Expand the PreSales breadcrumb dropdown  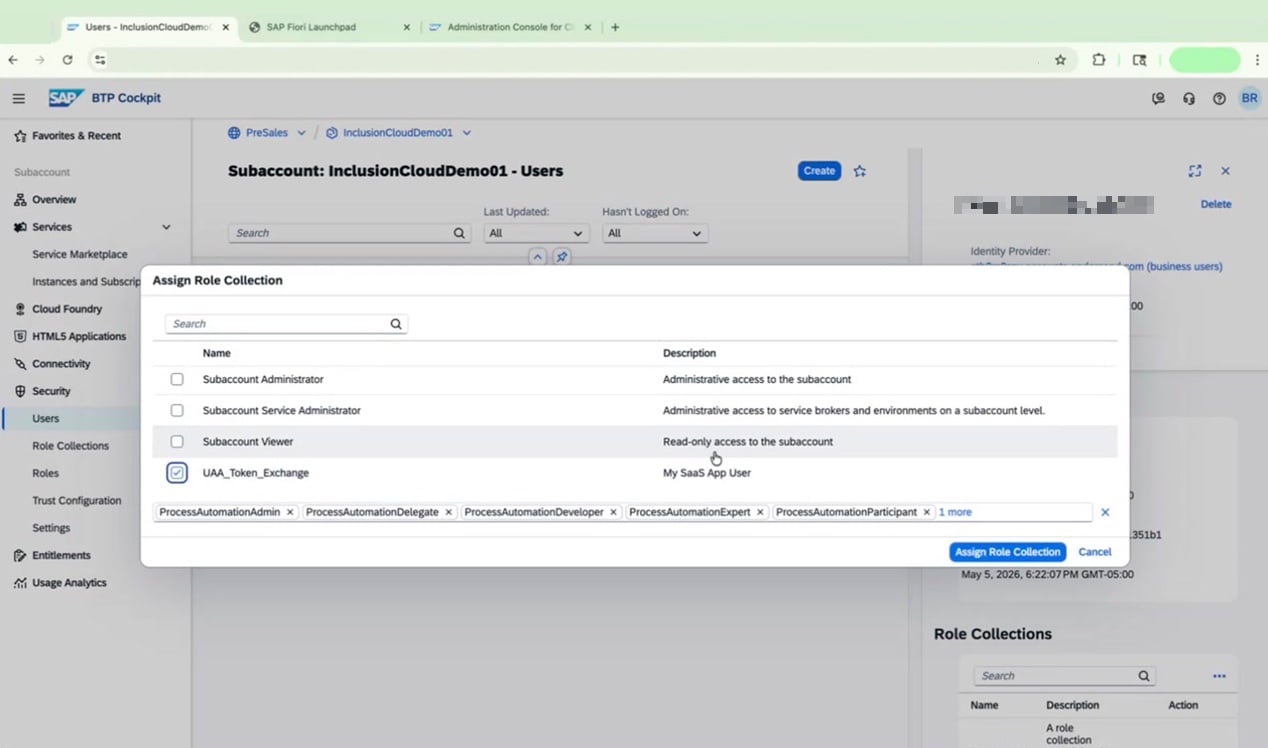pyautogui.click(x=301, y=133)
